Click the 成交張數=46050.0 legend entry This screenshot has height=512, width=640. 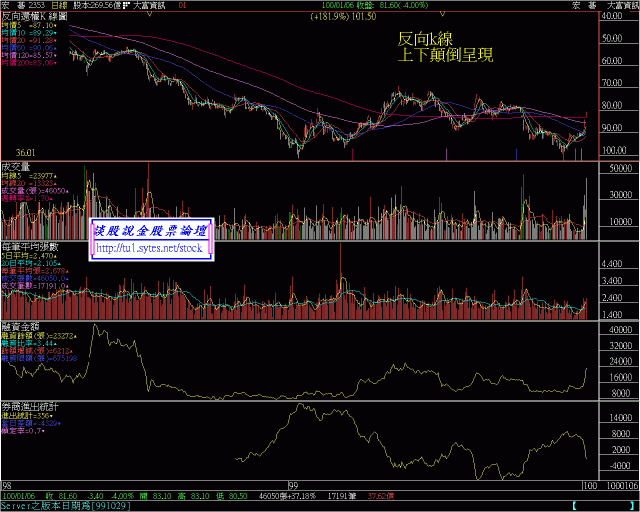tap(35, 278)
